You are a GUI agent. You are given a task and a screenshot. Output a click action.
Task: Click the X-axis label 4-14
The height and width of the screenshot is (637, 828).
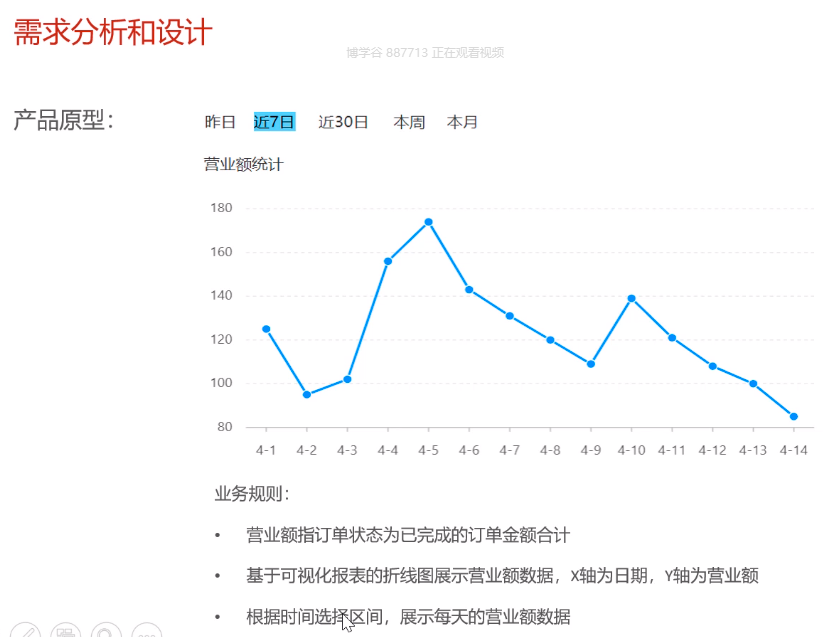[x=794, y=451]
